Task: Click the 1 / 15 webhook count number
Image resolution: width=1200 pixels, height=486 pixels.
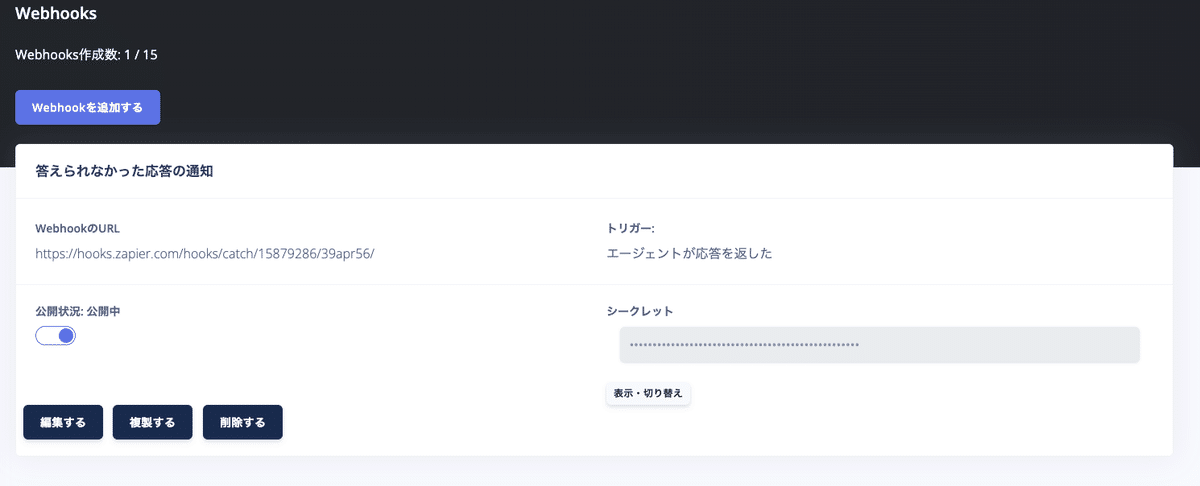Action: [x=141, y=54]
